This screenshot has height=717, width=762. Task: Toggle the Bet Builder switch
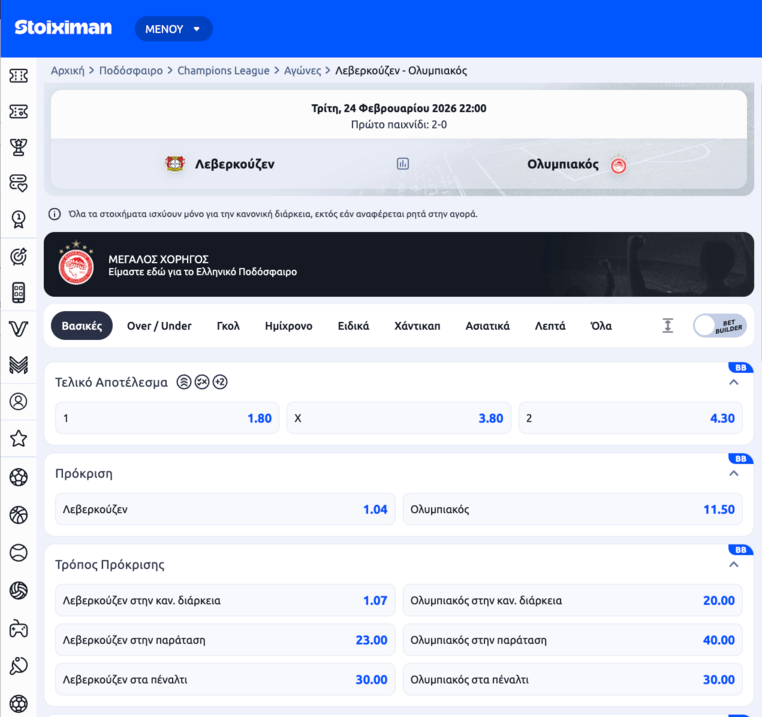tap(719, 326)
